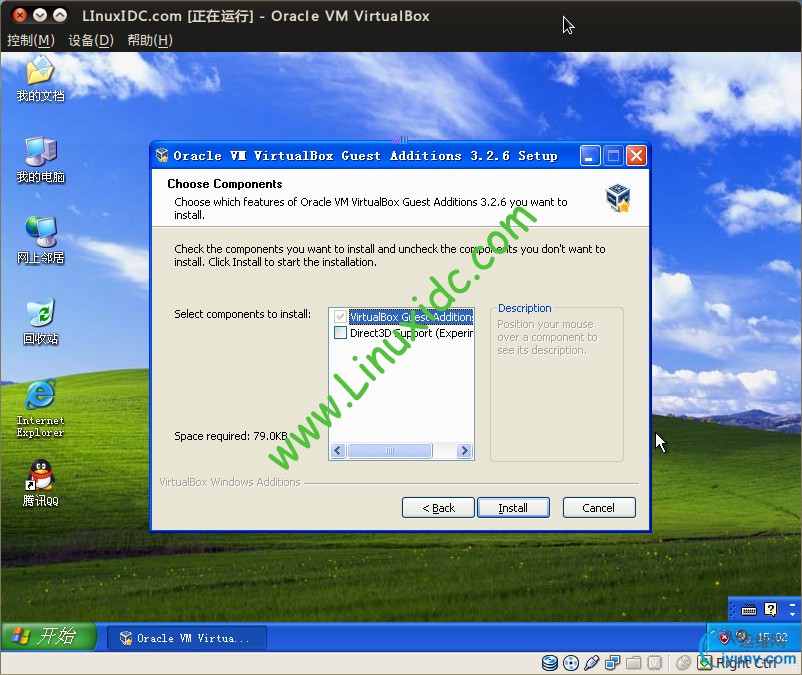The width and height of the screenshot is (802, 675).
Task: Click the tray icon beside the clock
Action: pyautogui.click(x=742, y=637)
